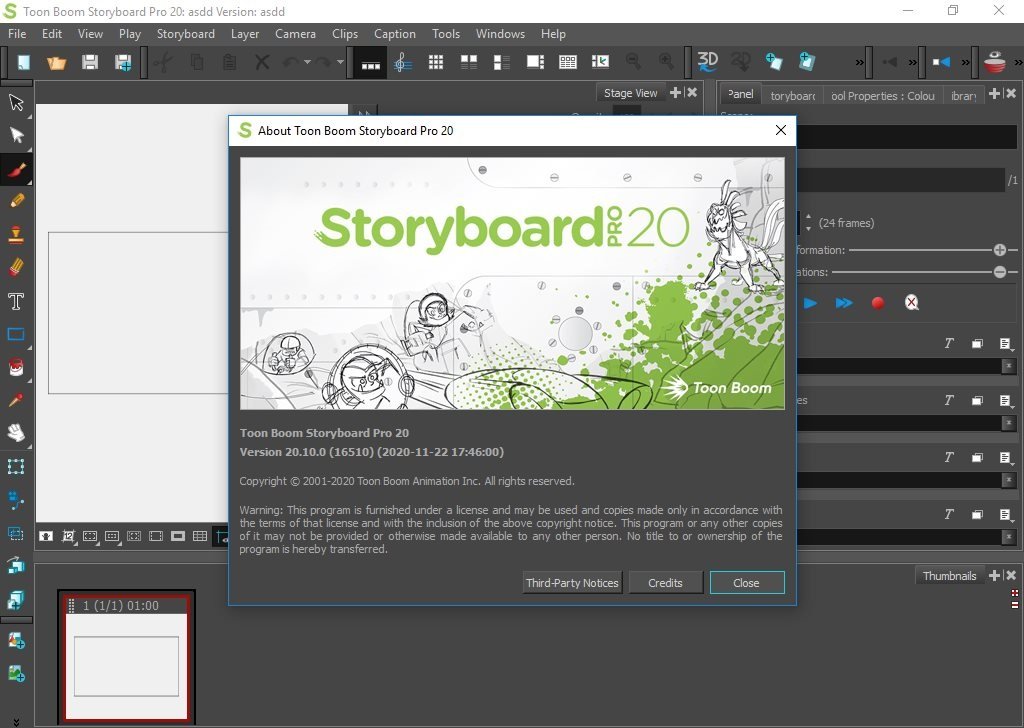
Task: Expand the Redo dropdown arrow
Action: pos(340,62)
